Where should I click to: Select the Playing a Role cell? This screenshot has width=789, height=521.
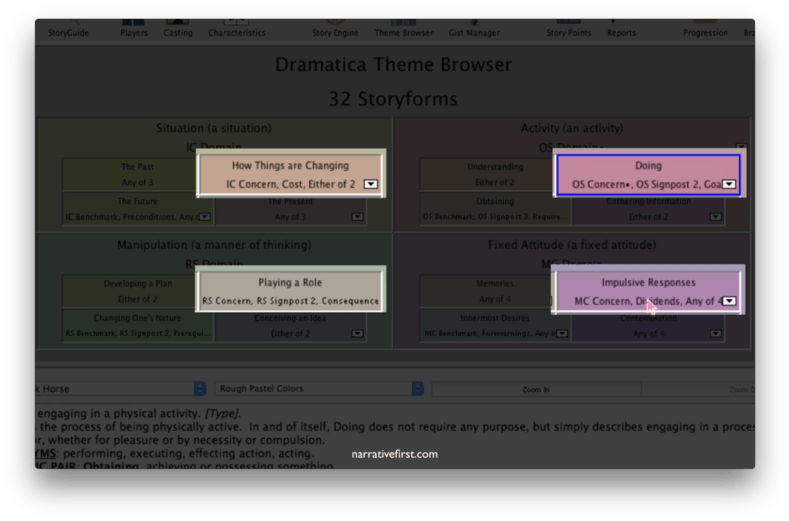(290, 291)
